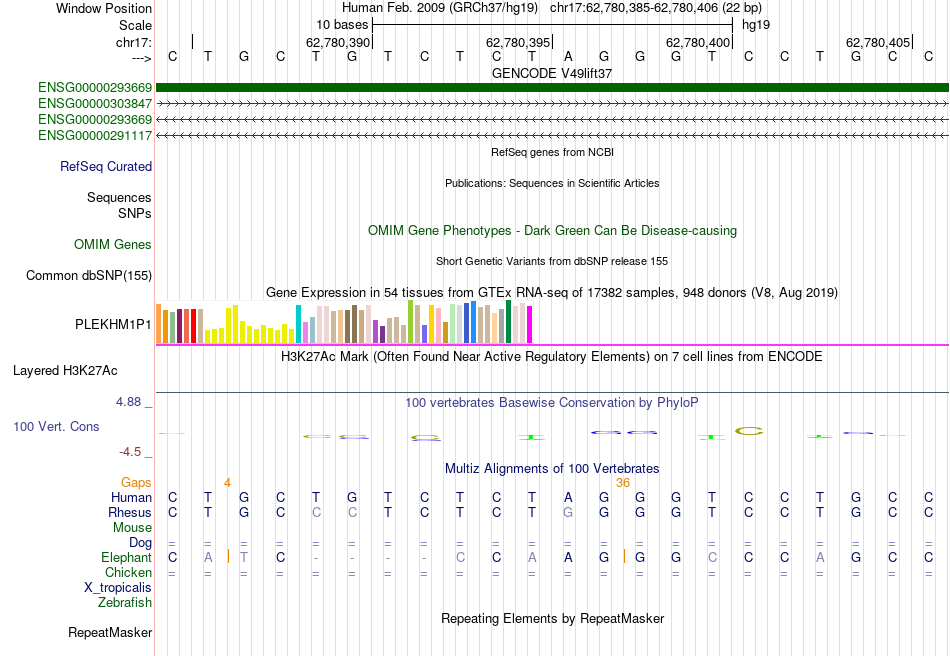Select the solid dark green GENCODE exon block
950x656 pixels.
[x=552, y=88]
